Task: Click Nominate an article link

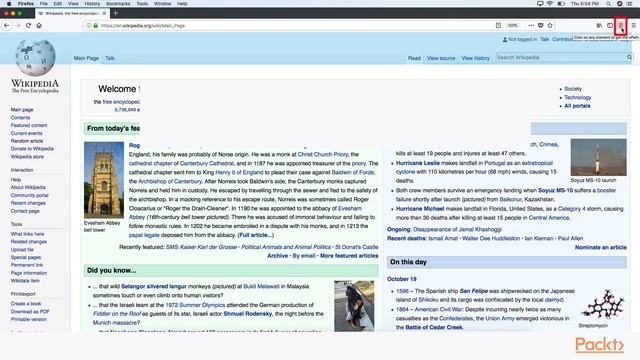Action: 600,247
